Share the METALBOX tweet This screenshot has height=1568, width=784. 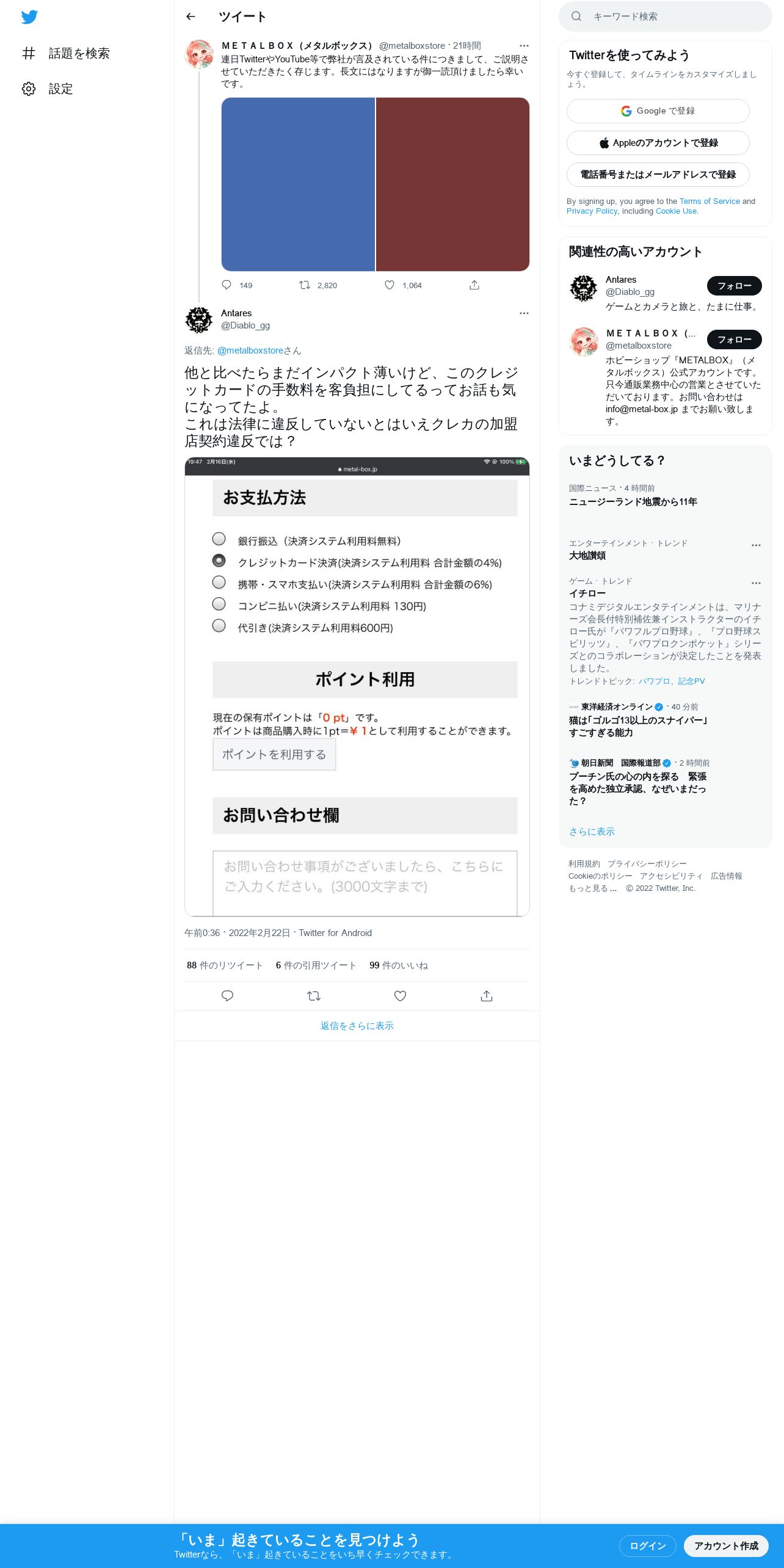pyautogui.click(x=474, y=285)
